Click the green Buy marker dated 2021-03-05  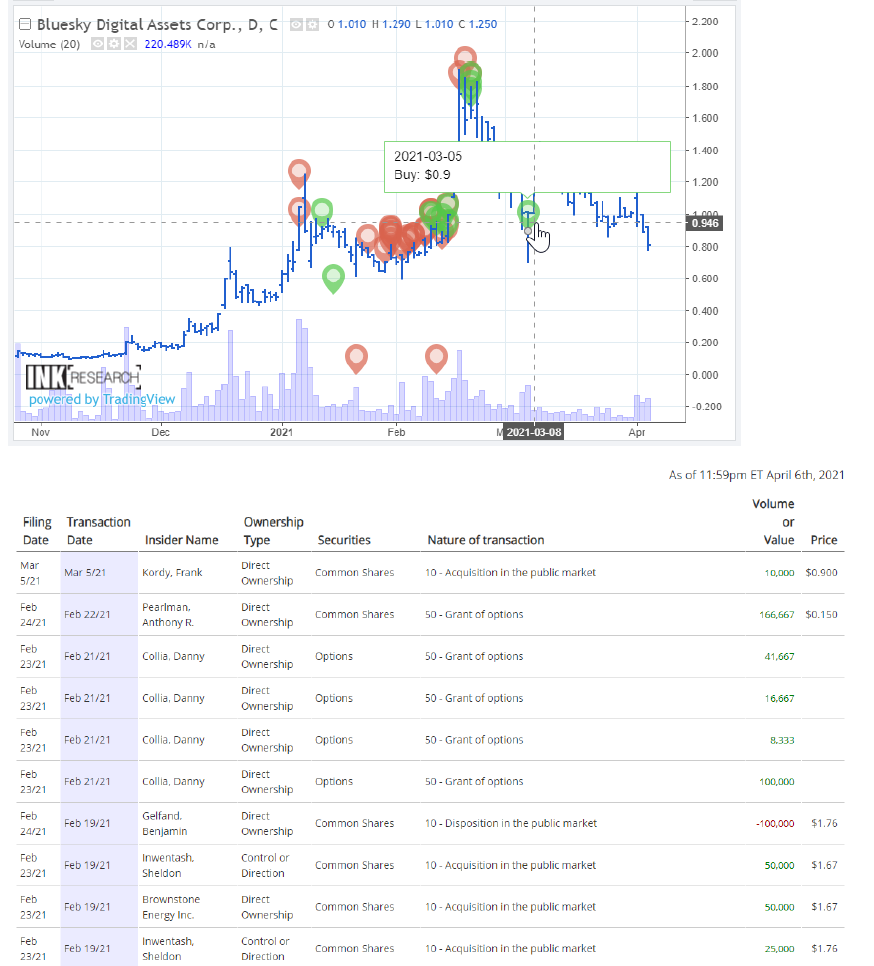click(x=527, y=212)
